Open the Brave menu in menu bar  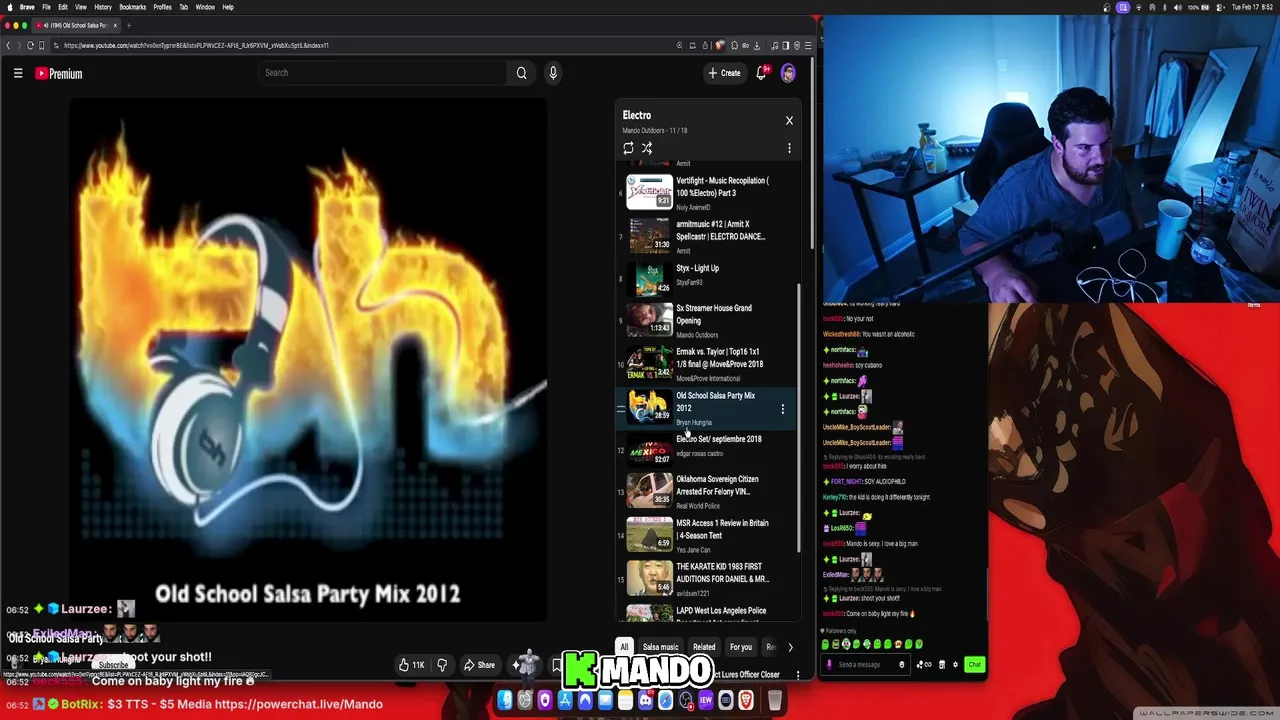pos(27,7)
